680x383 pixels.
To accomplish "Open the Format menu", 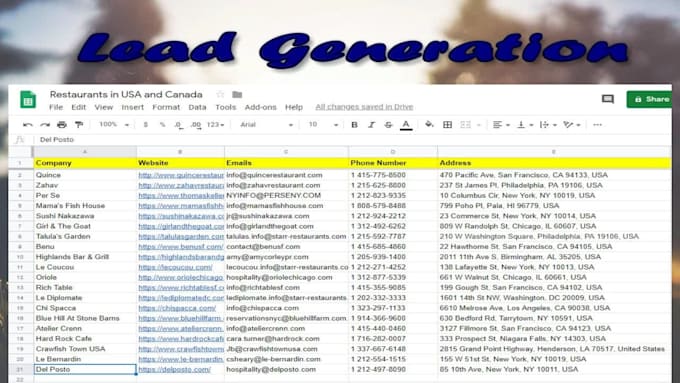I will [x=166, y=107].
